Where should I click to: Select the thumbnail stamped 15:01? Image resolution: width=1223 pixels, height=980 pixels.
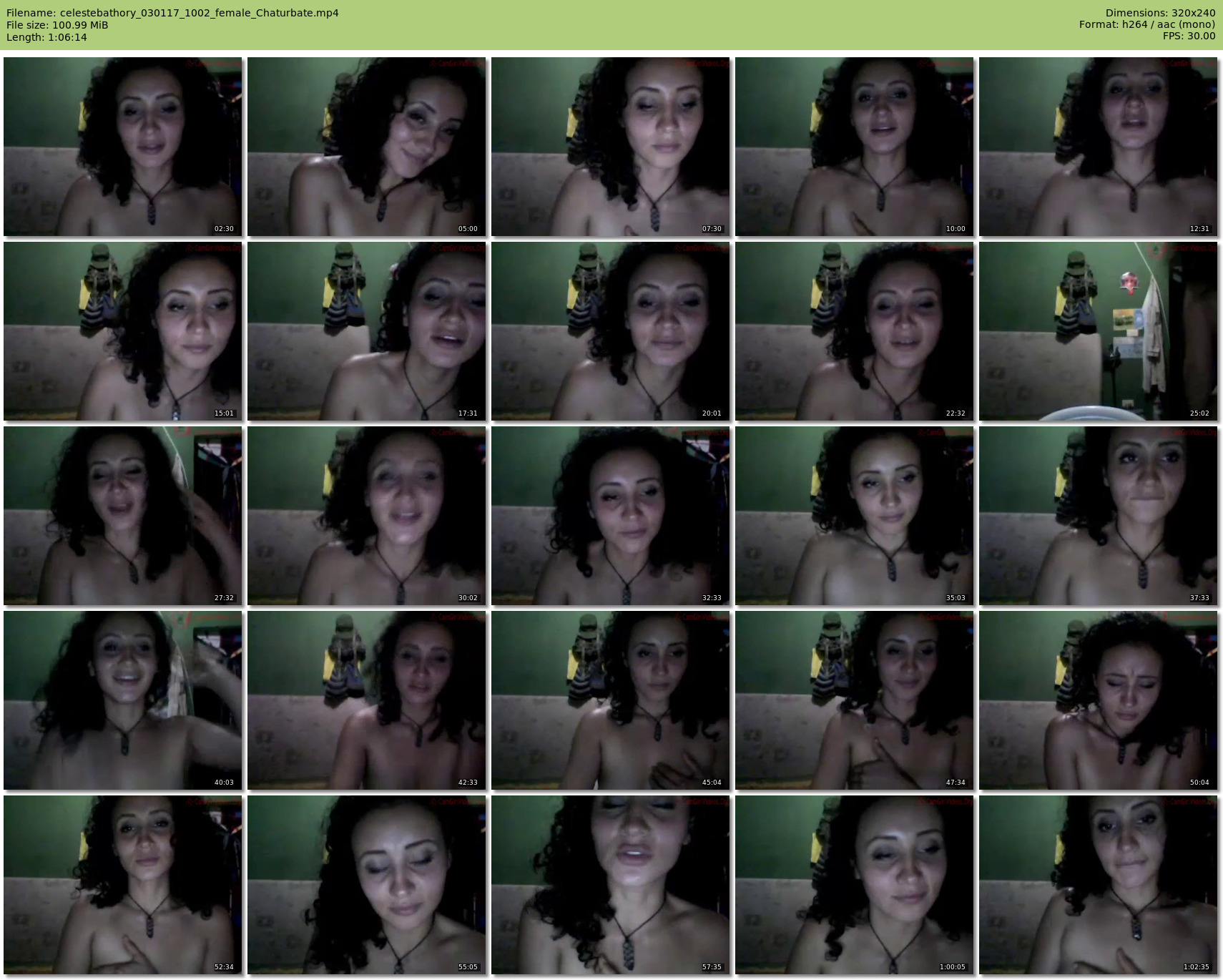pyautogui.click(x=123, y=331)
